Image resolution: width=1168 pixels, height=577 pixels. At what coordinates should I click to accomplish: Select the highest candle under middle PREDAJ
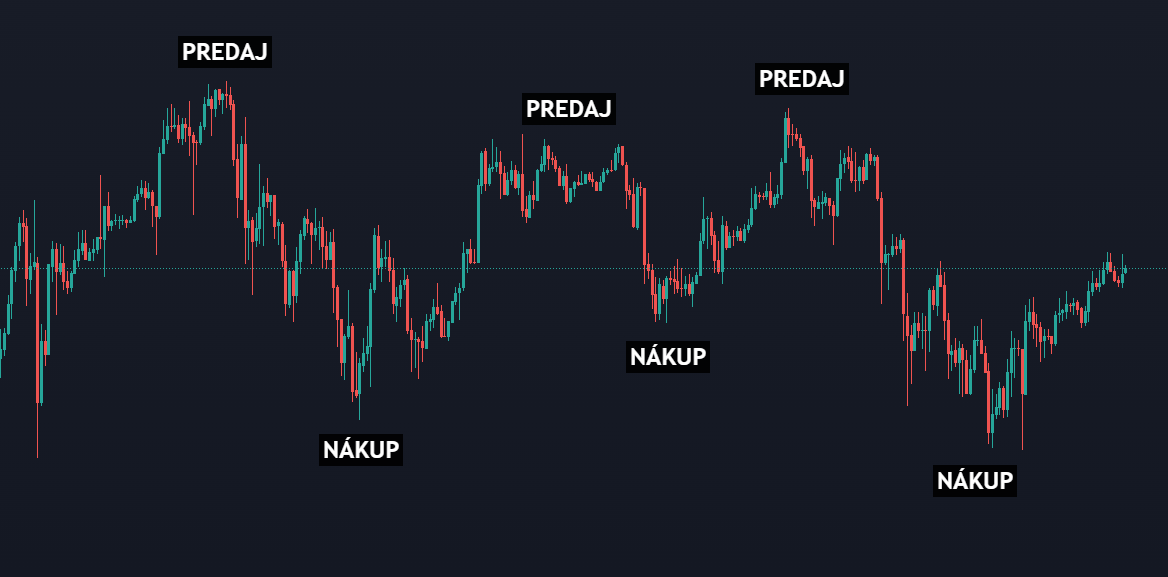click(545, 152)
